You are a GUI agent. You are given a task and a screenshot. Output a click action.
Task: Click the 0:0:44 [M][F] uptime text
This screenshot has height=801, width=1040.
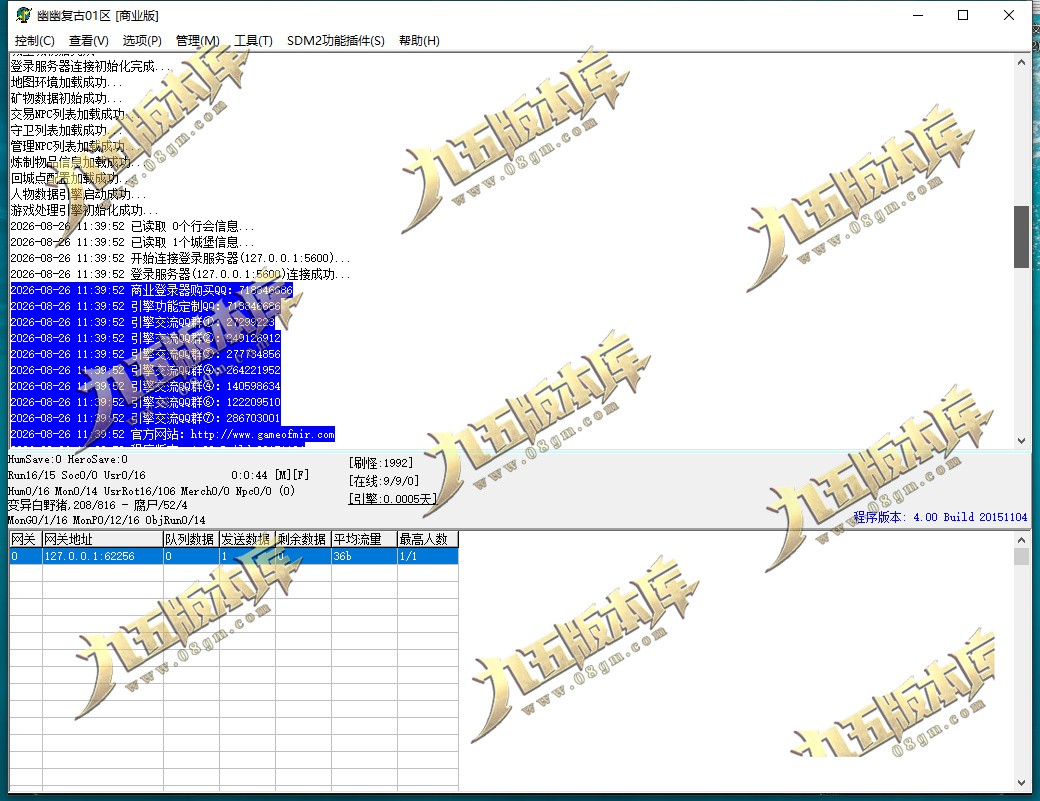pos(270,475)
